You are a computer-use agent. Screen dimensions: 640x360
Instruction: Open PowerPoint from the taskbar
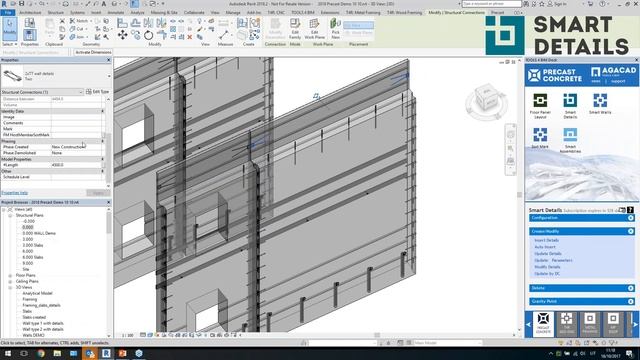click(122, 353)
